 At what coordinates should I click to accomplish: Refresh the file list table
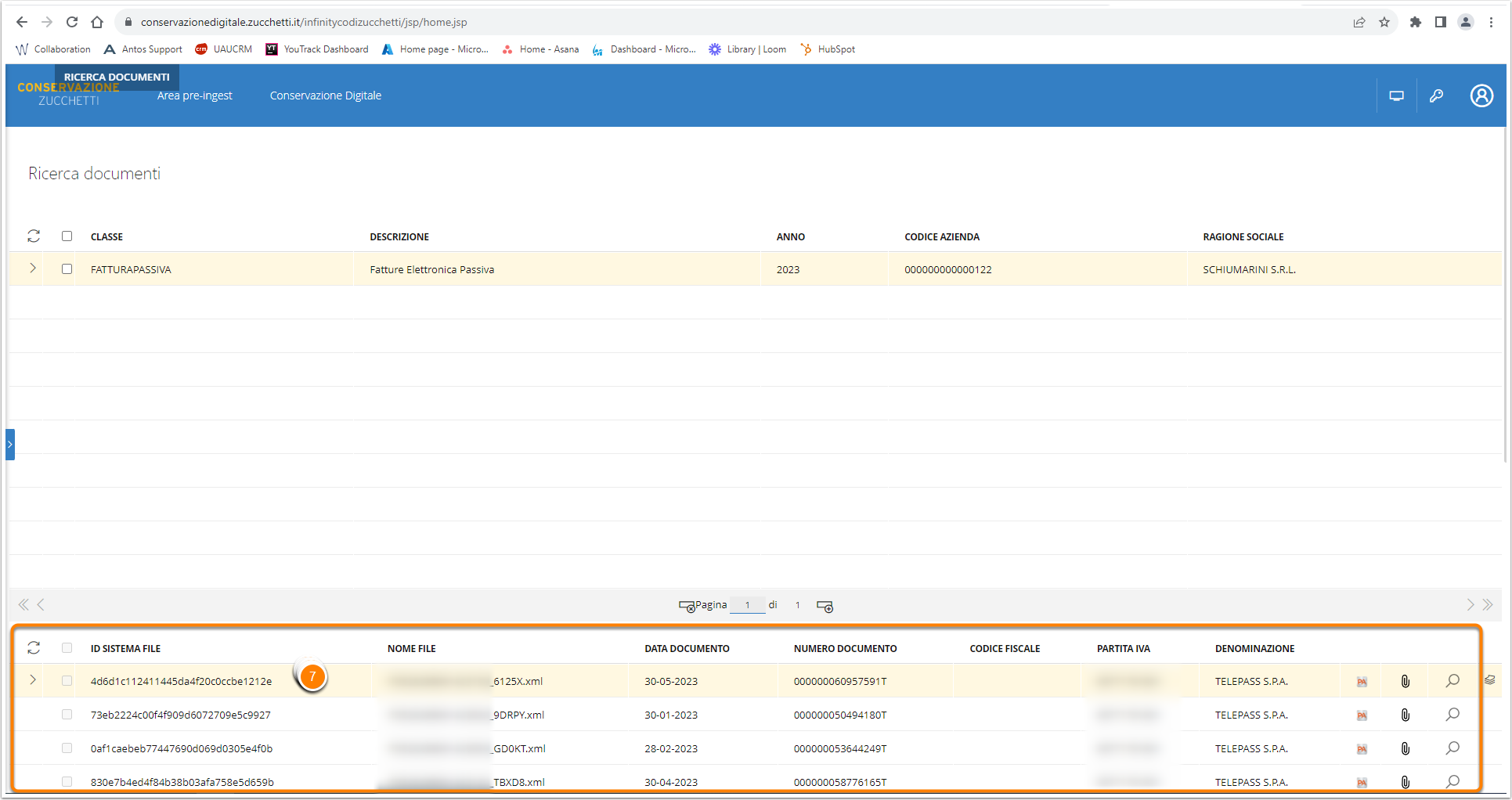click(34, 647)
